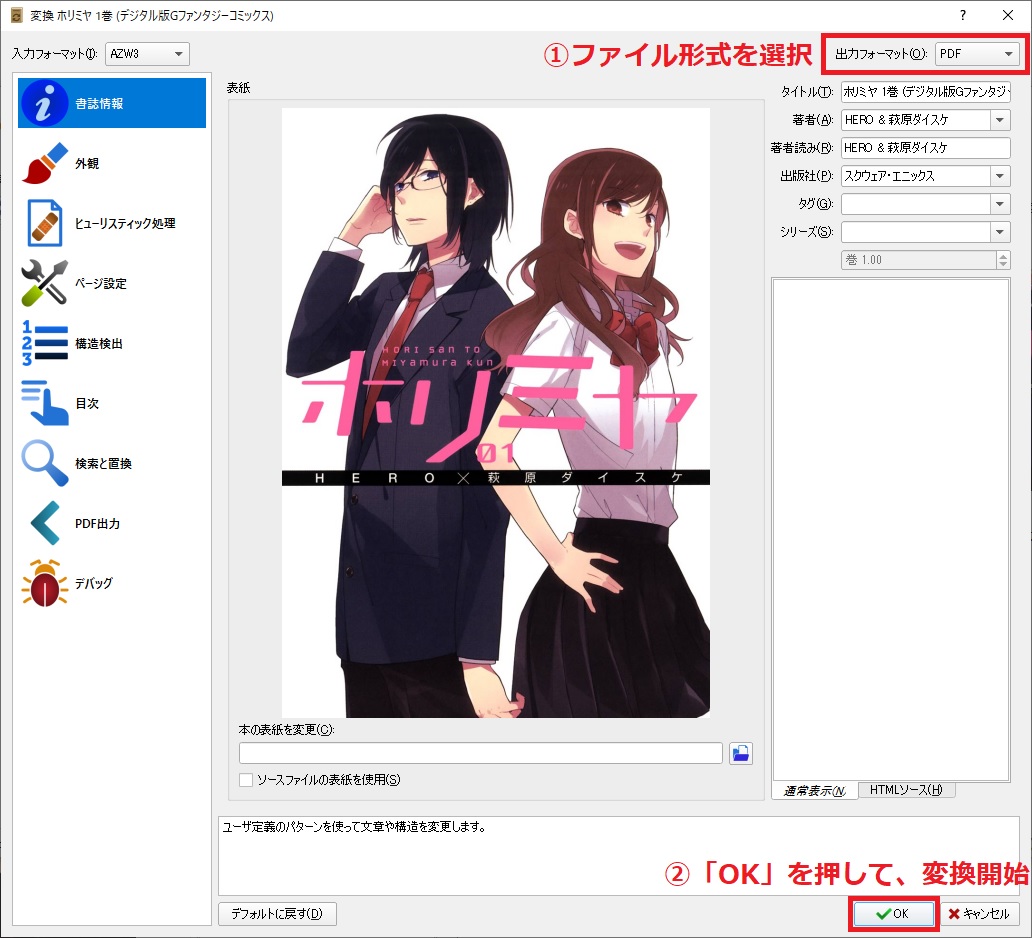Open the 書誌情報 metadata section
This screenshot has height=938, width=1032.
coord(112,103)
